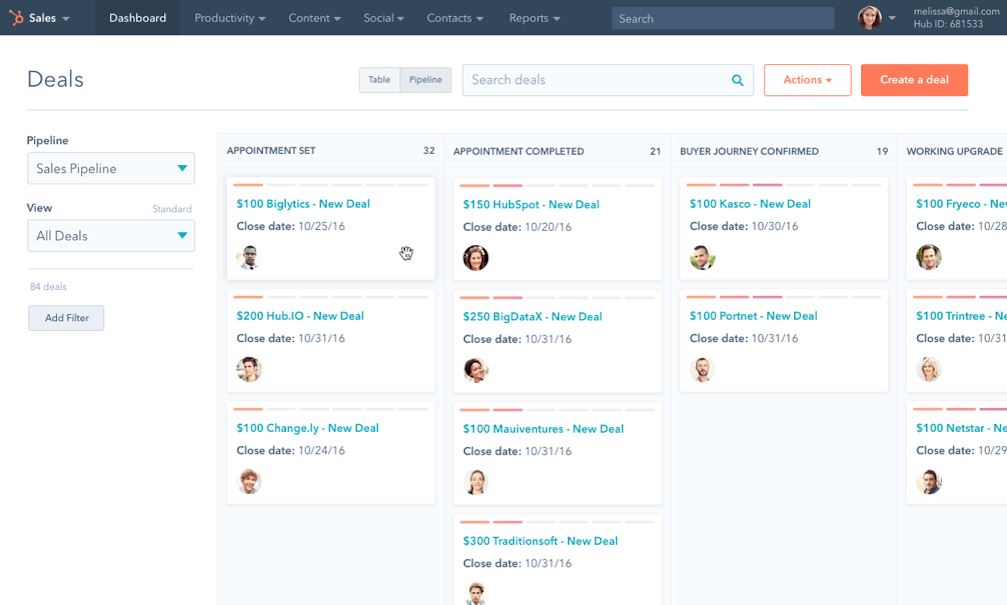Expand the Reports menu
The image size is (1007, 605).
tap(534, 18)
